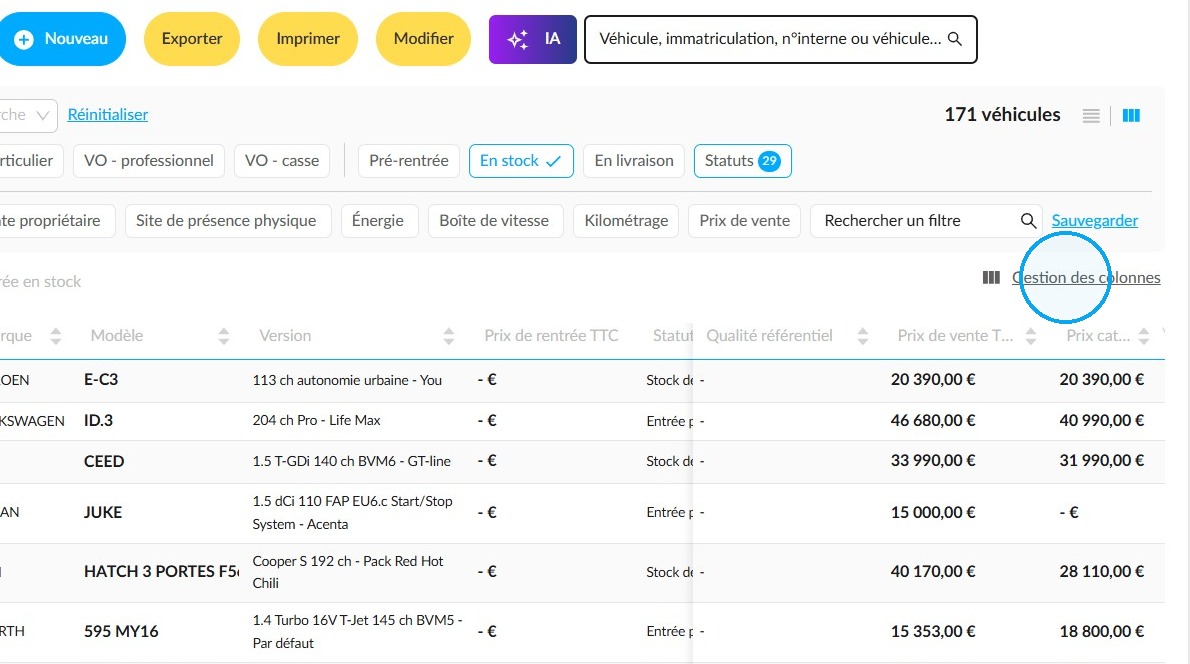The height and width of the screenshot is (664, 1190).
Task: Click the Réinitialiser link
Action: [108, 115]
